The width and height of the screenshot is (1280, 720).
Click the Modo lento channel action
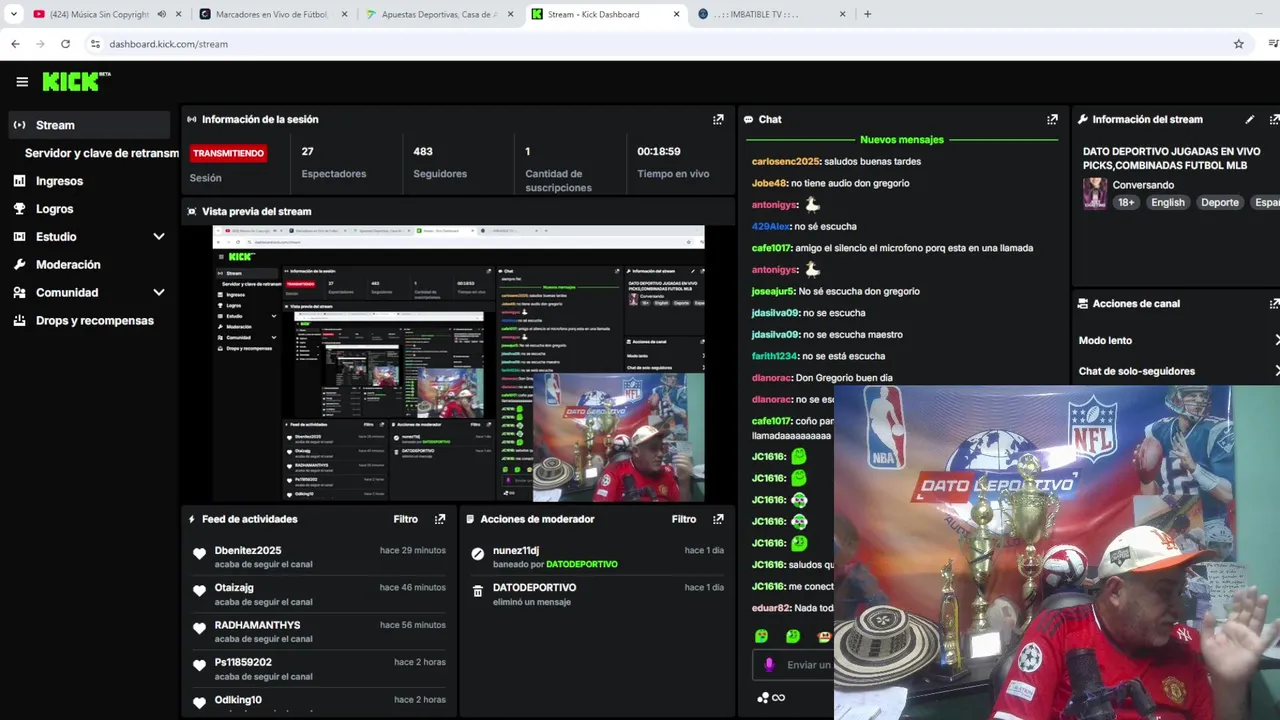coord(1179,341)
